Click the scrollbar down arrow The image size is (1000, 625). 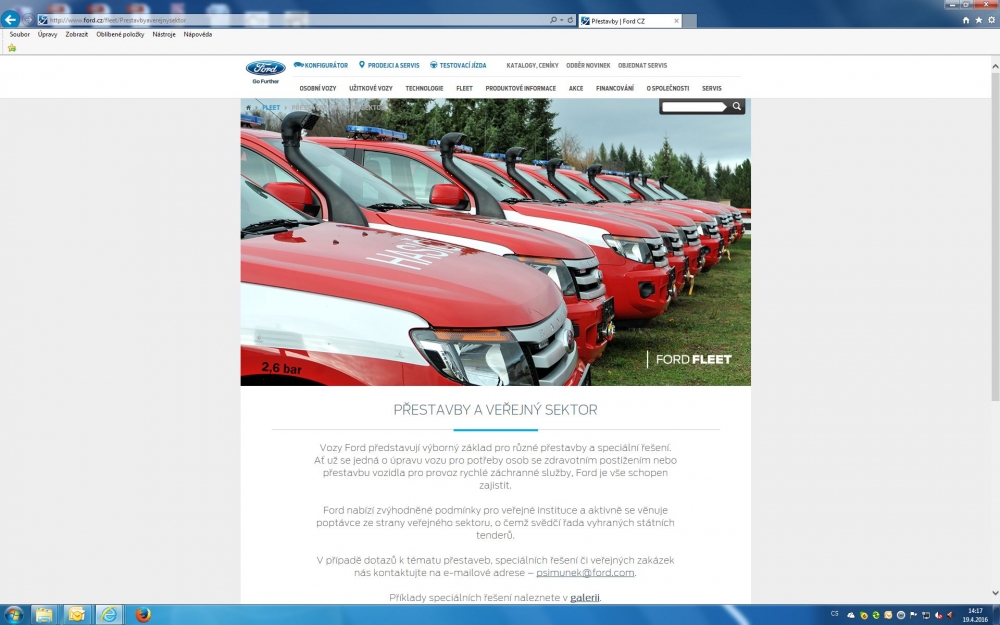[x=996, y=593]
